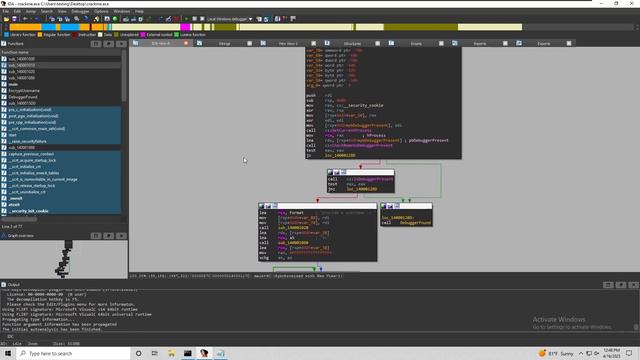640x360 pixels.
Task: Click the taskbar search box
Action: [x=73, y=353]
